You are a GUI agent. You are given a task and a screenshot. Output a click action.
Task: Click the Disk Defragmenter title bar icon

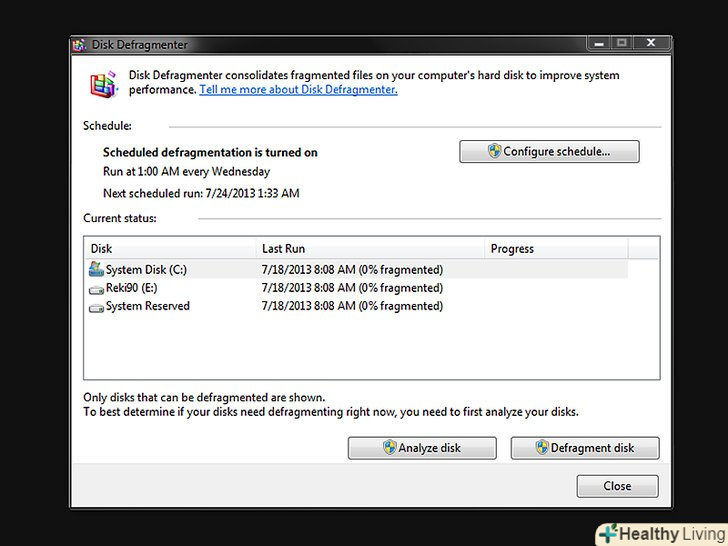coord(79,45)
